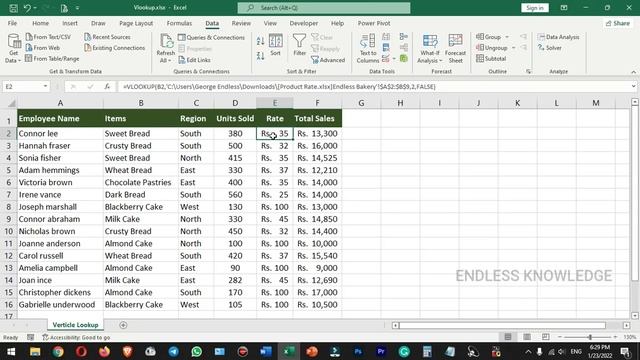
Task: Collapse the ribbon
Action: [x=633, y=72]
